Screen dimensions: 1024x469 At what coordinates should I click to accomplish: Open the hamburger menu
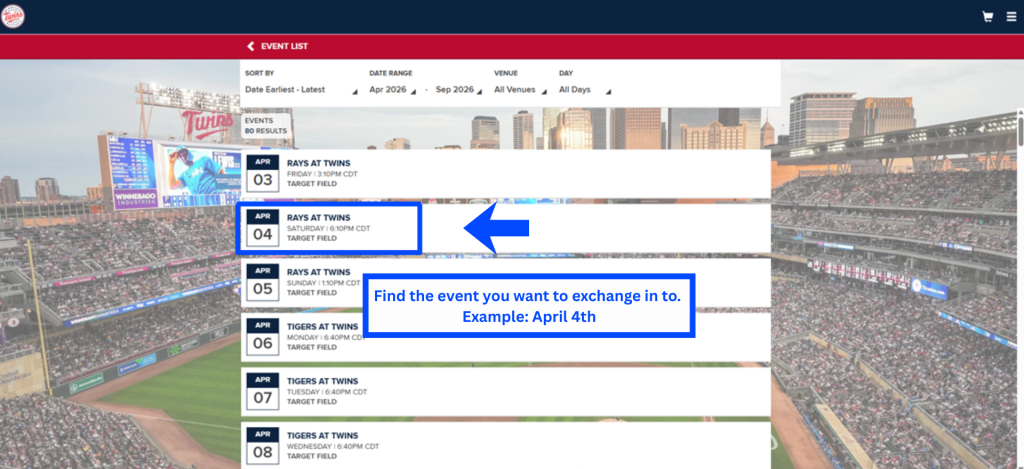point(1012,17)
